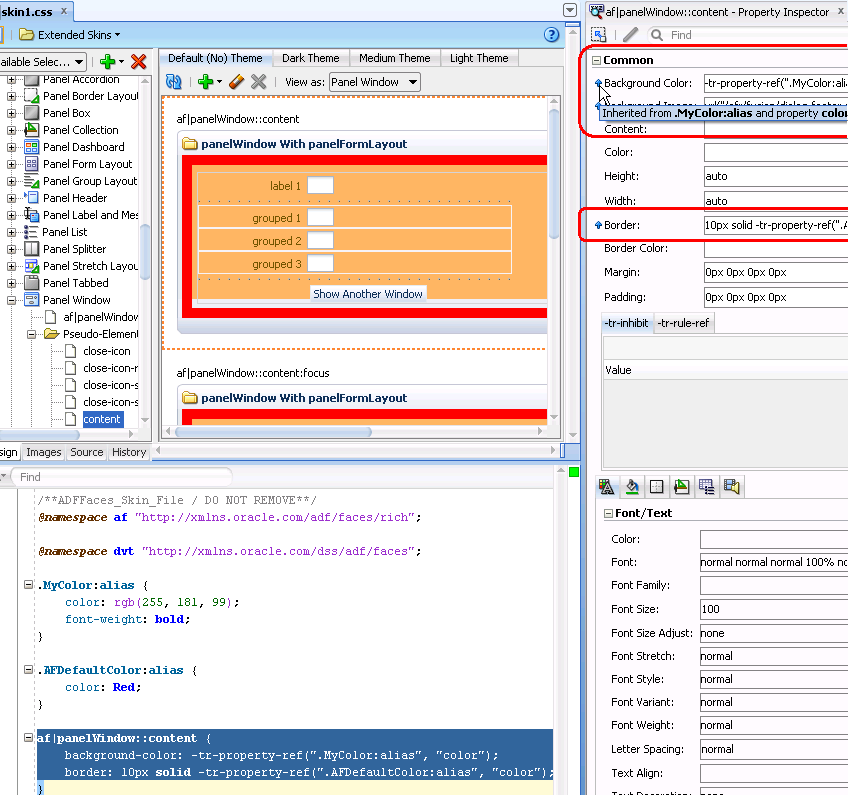Image resolution: width=848 pixels, height=795 pixels.
Task: Open the media category icon in Property Inspector
Action: pos(732,486)
